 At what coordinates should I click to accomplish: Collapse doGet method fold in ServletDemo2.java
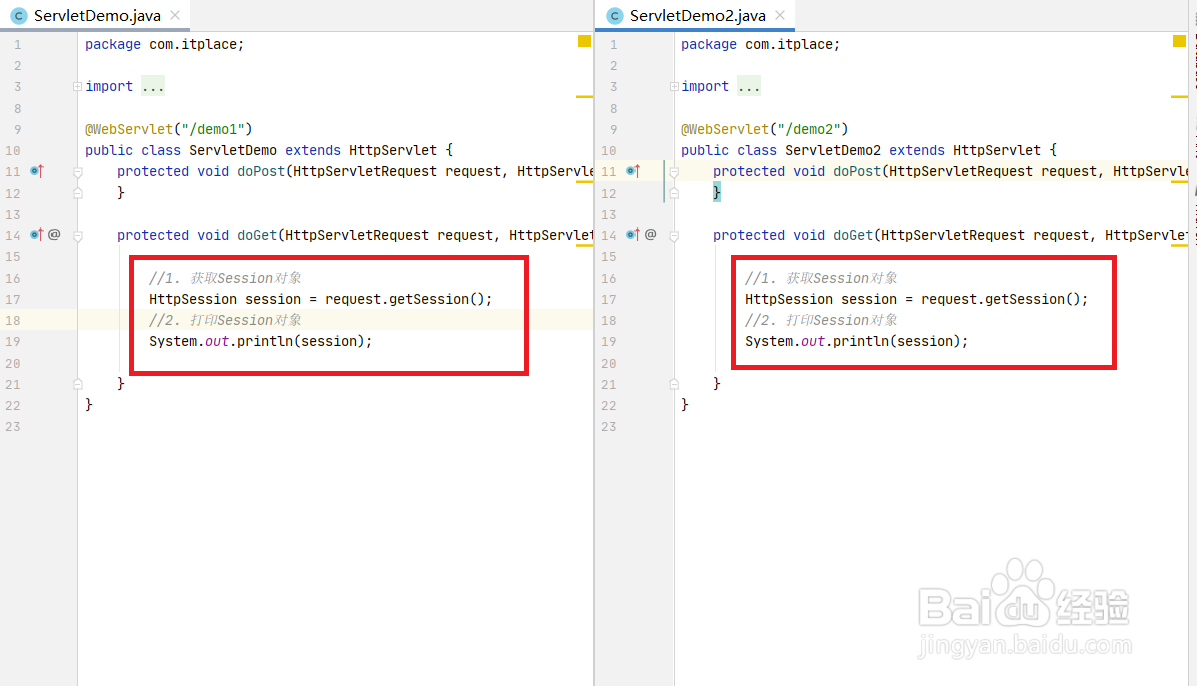674,237
